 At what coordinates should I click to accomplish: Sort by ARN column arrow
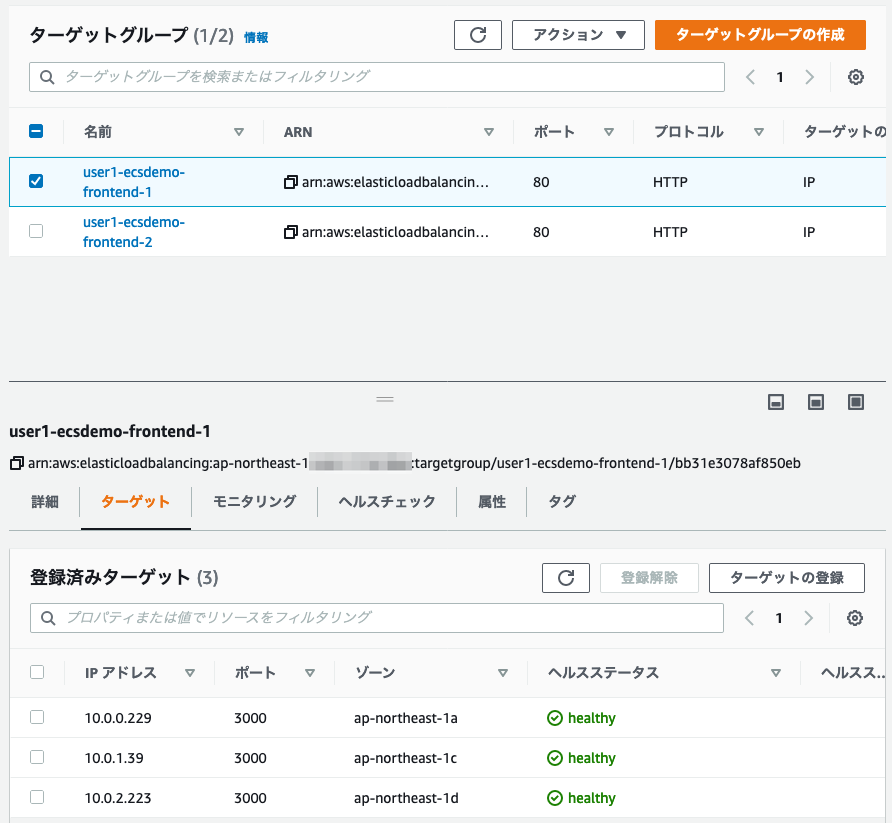click(489, 132)
